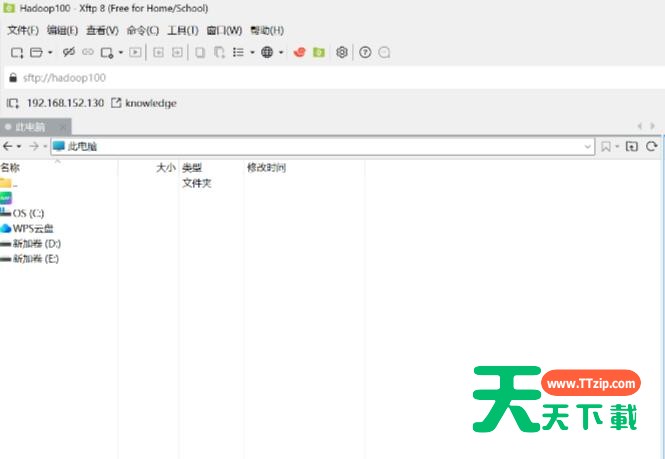Click the open terminal play icon
665x459 pixels.
135,52
